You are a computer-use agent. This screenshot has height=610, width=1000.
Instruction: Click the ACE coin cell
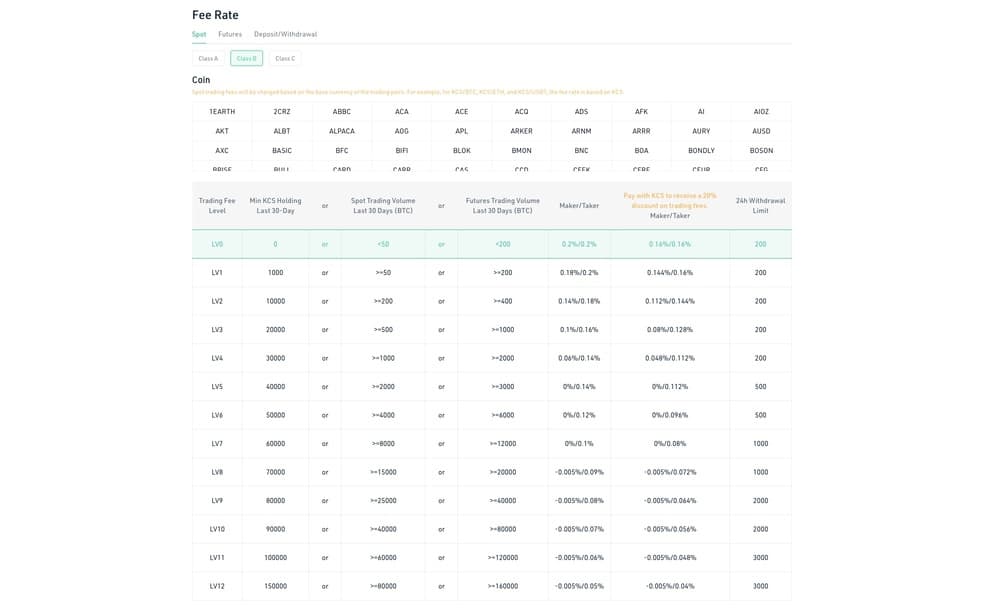(x=462, y=112)
